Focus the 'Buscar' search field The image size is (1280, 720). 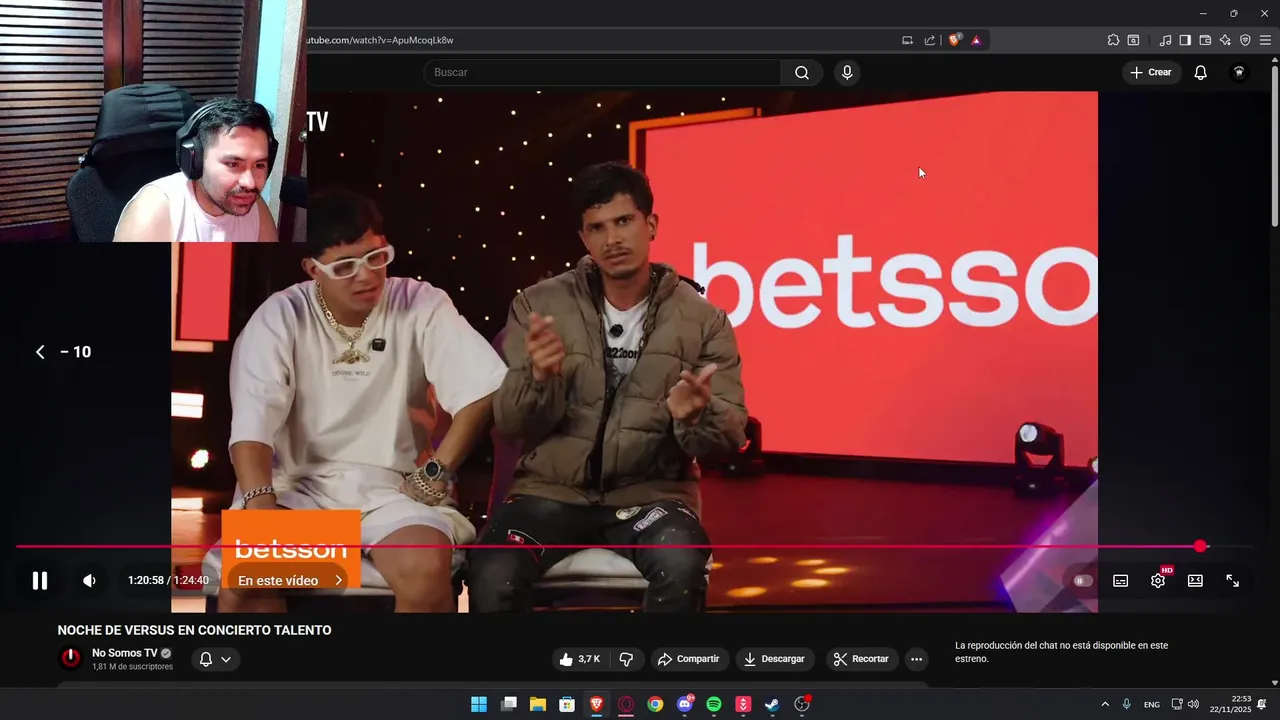[602, 72]
